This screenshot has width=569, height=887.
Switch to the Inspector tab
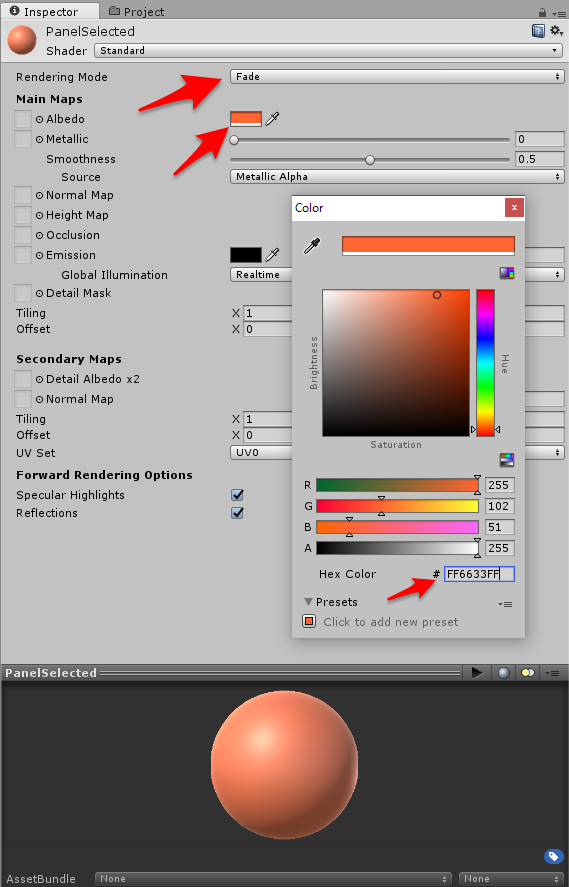click(50, 11)
